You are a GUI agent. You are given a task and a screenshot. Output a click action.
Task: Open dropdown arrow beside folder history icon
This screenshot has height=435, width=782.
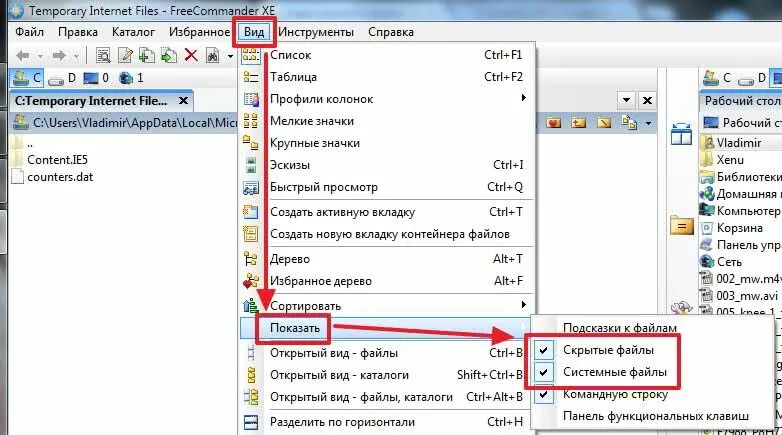point(648,123)
